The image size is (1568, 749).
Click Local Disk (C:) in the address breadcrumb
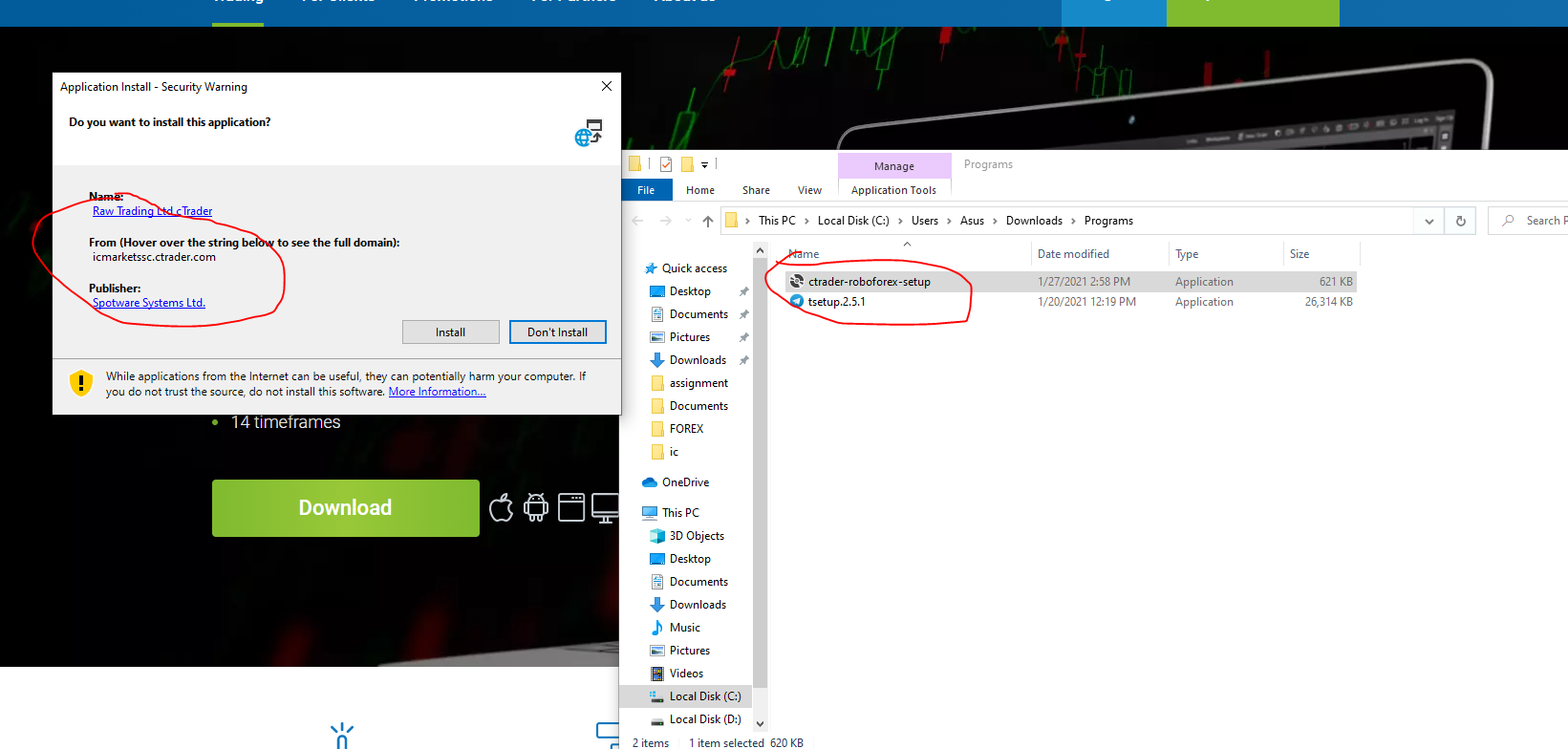click(853, 221)
